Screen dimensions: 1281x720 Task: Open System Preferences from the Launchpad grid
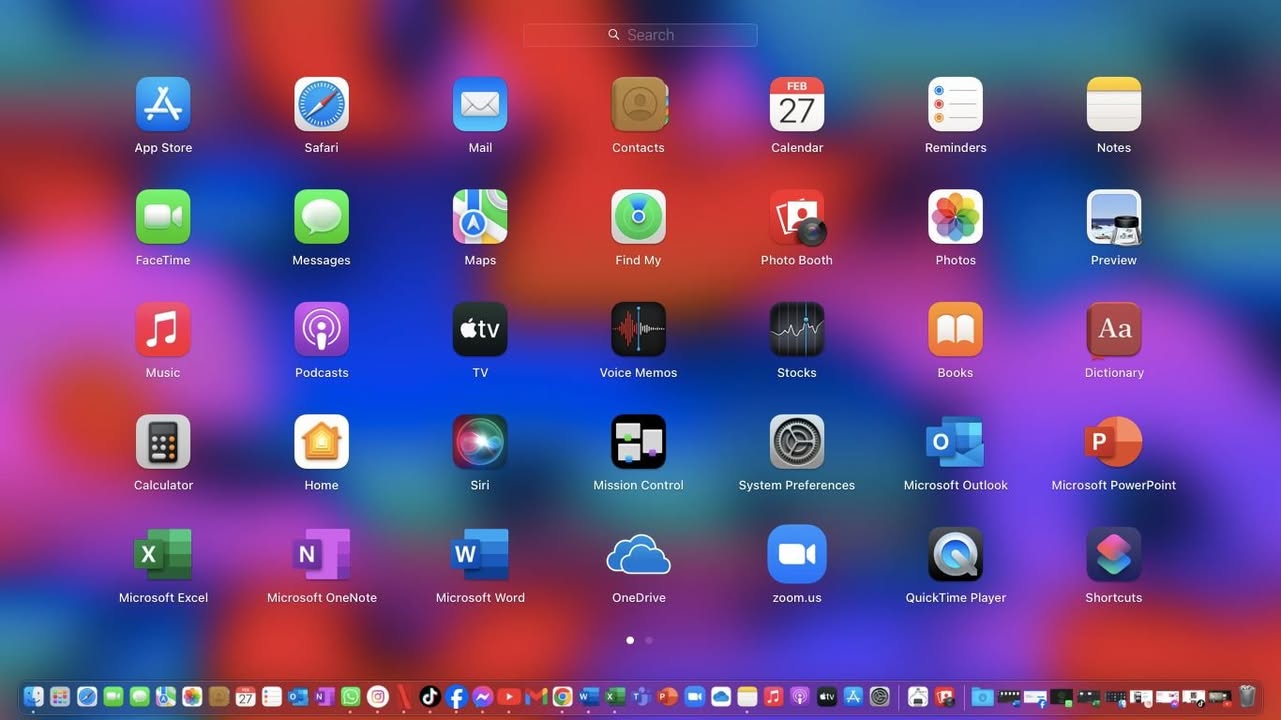[x=797, y=442]
